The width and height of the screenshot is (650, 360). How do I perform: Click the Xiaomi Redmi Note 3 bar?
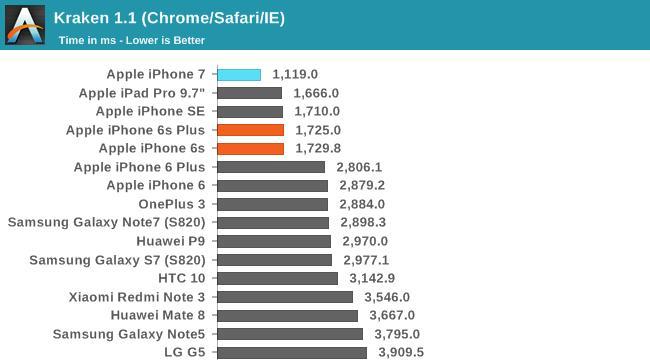[x=285, y=297]
